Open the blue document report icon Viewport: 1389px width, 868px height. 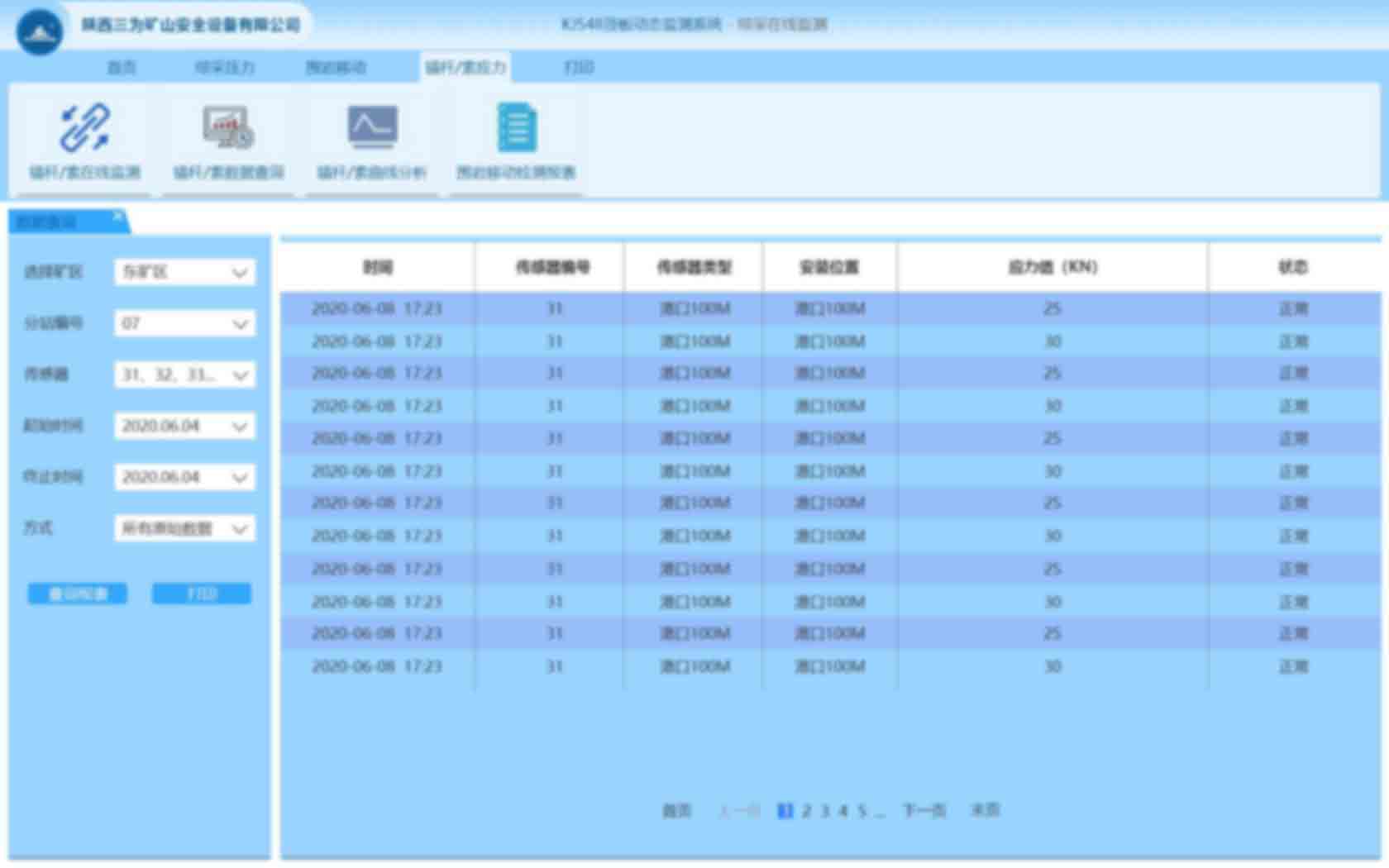coord(517,126)
